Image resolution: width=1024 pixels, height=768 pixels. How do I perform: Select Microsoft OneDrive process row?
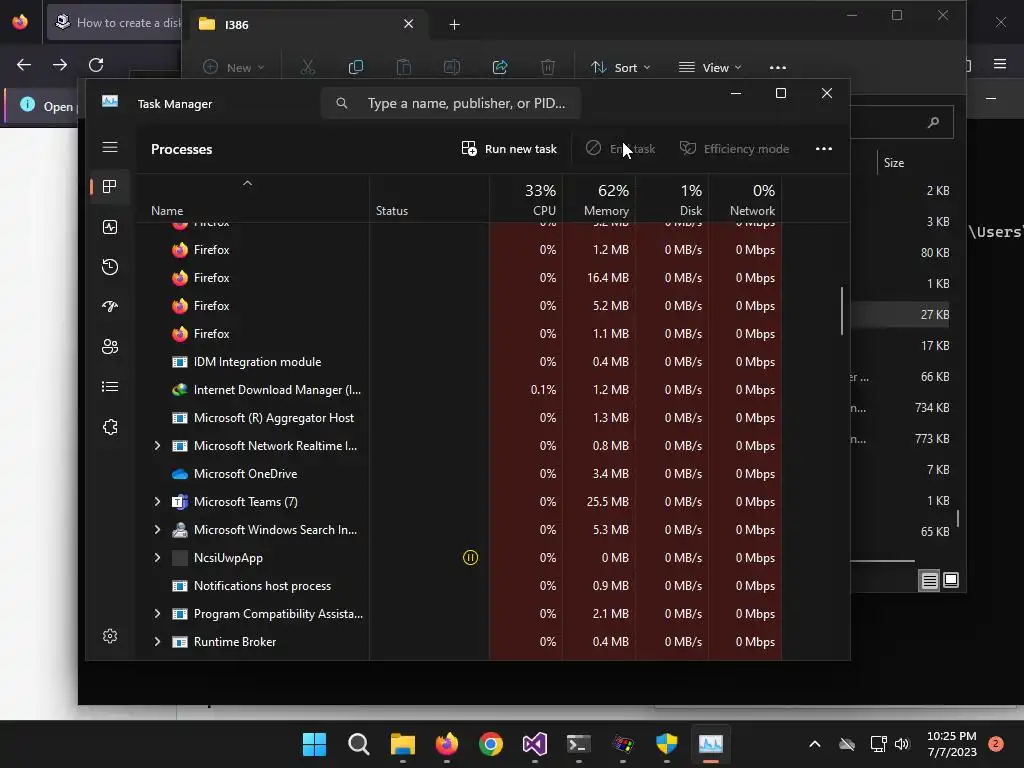coord(458,473)
